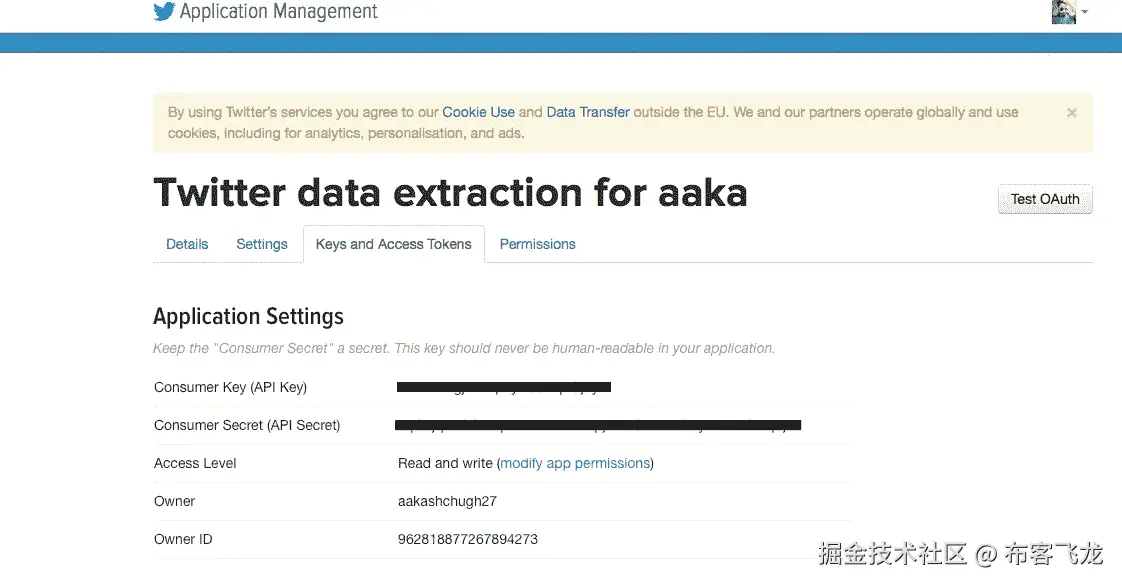Open the user avatar in header
The image size is (1122, 586).
tap(1063, 11)
